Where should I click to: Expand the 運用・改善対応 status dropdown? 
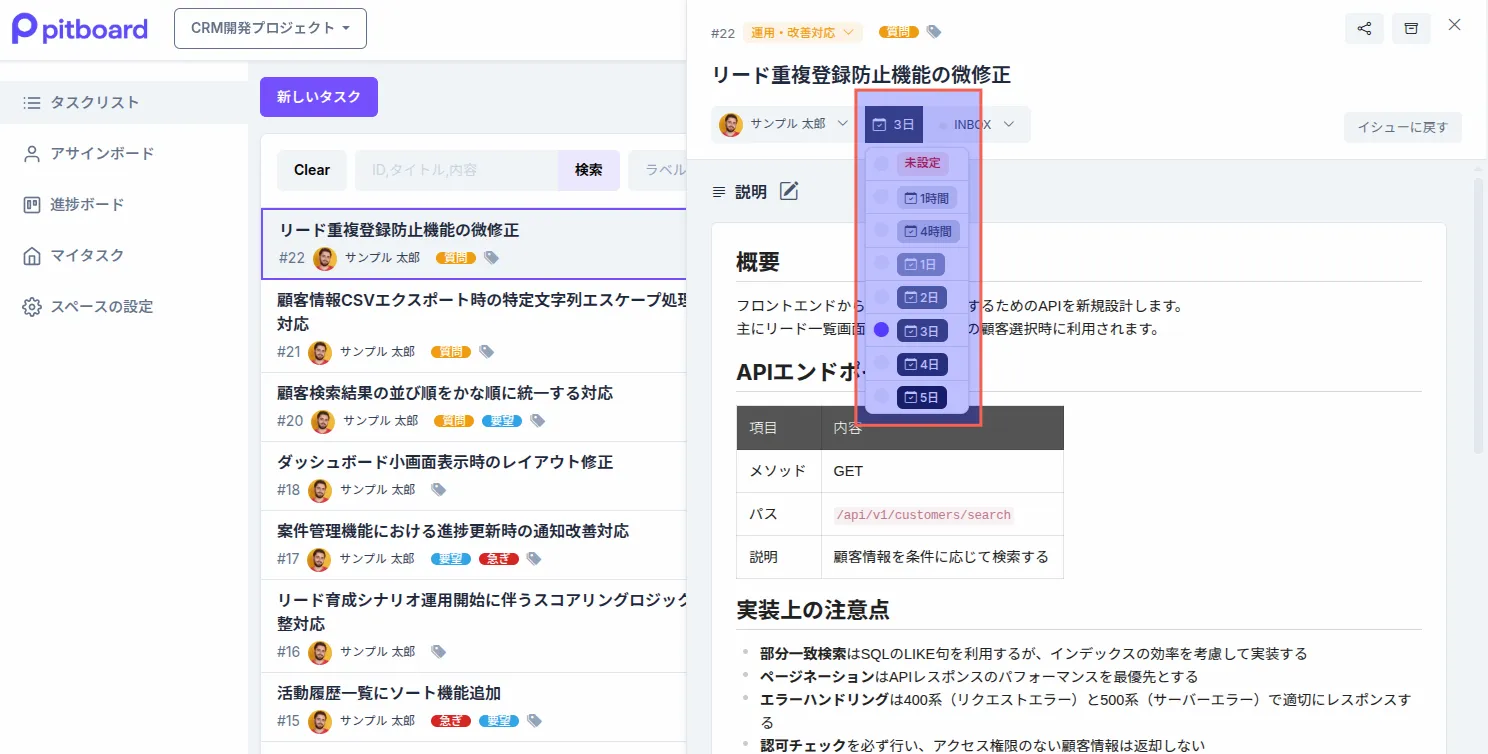[x=802, y=31]
